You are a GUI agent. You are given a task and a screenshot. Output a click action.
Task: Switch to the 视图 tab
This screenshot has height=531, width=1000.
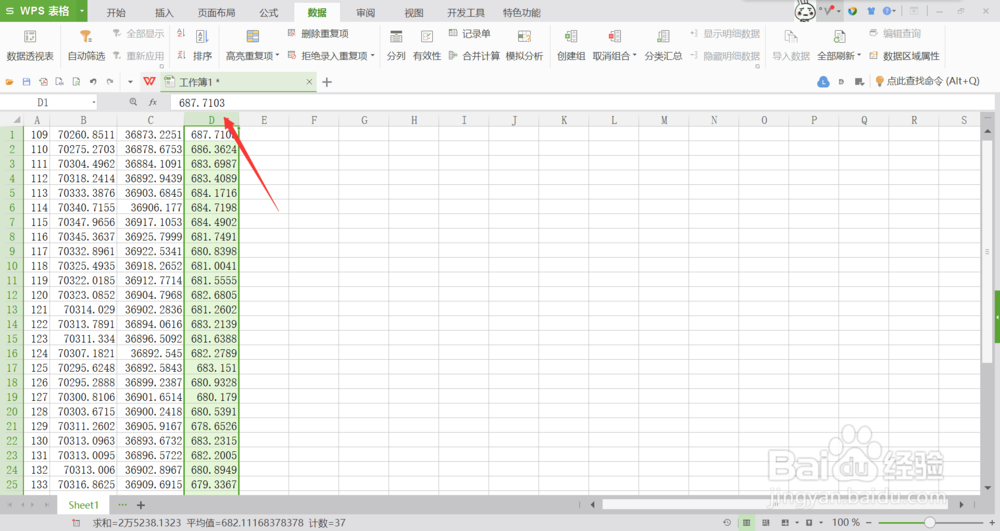(x=414, y=13)
